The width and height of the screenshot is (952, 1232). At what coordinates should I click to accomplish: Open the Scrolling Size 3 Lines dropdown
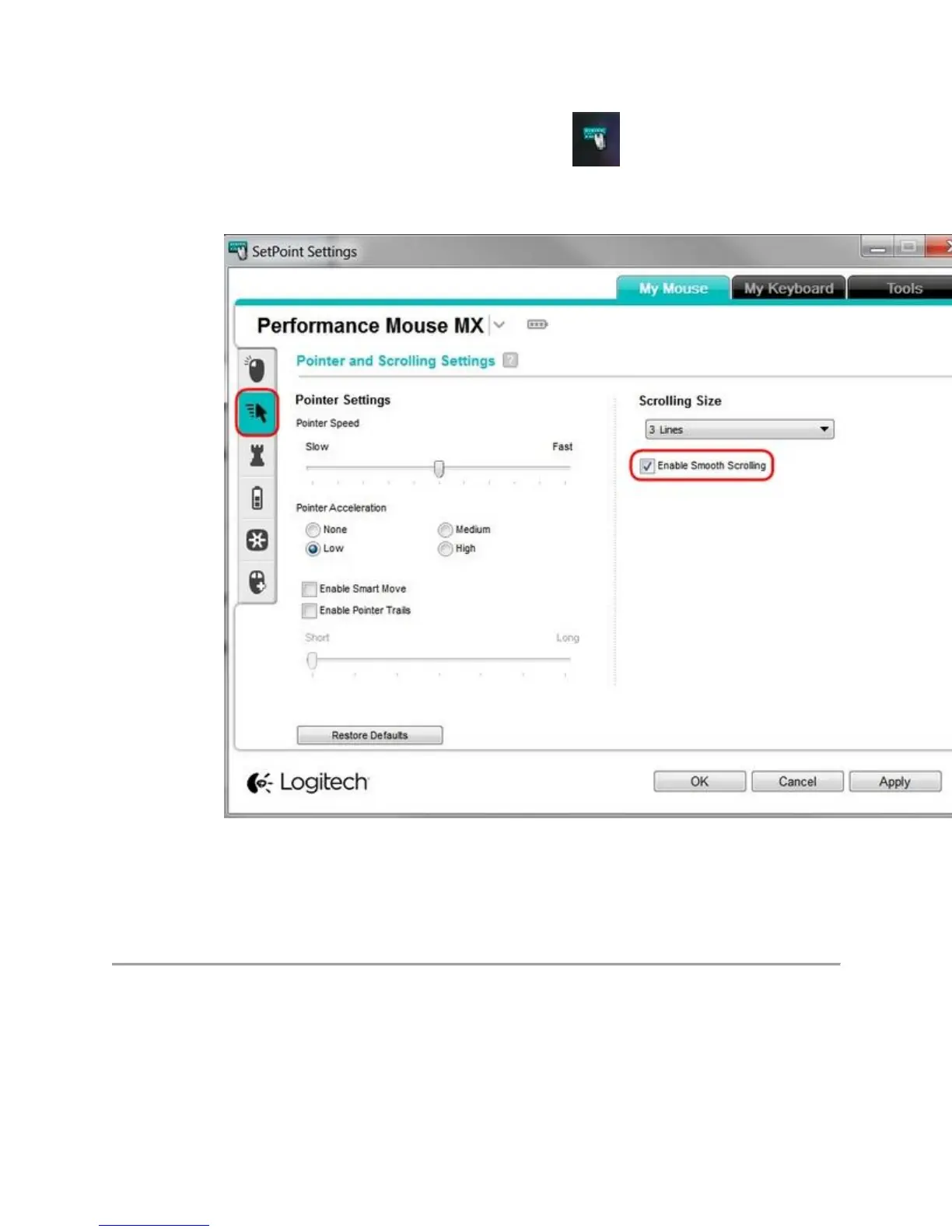tap(739, 429)
